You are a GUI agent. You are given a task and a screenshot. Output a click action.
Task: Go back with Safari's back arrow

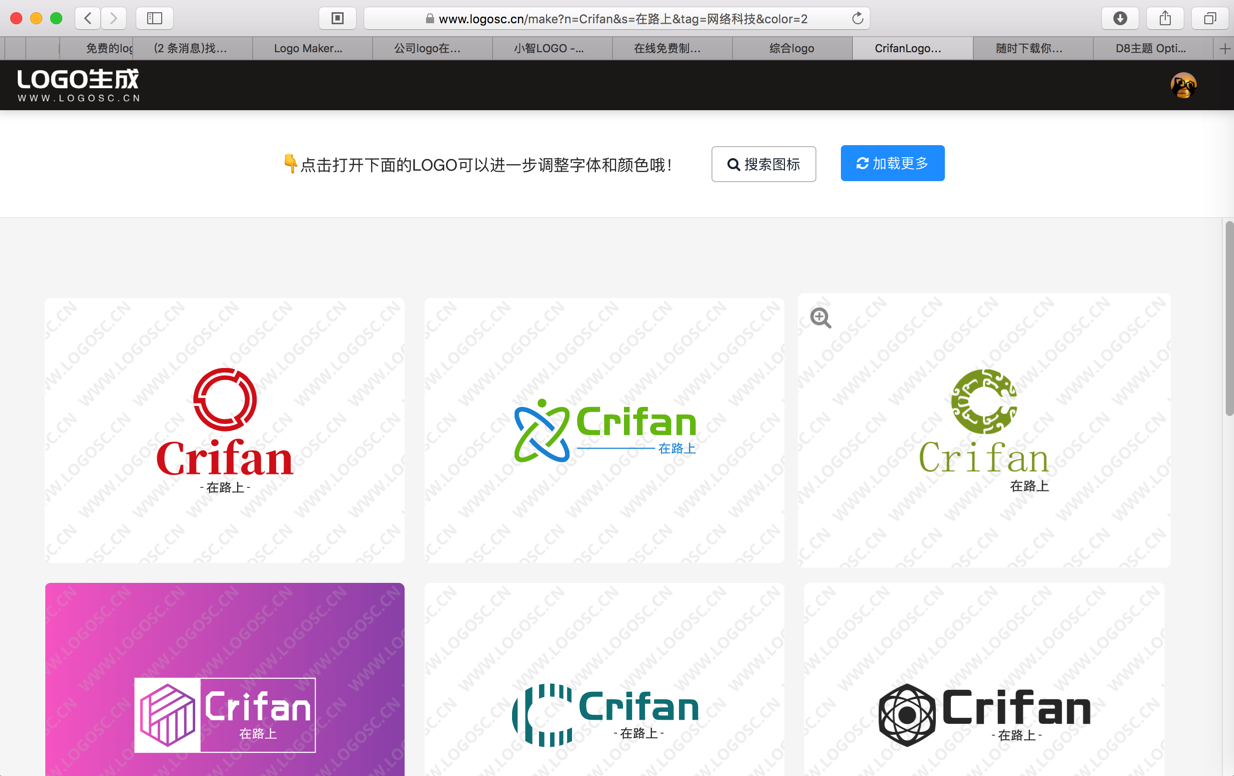coord(88,18)
